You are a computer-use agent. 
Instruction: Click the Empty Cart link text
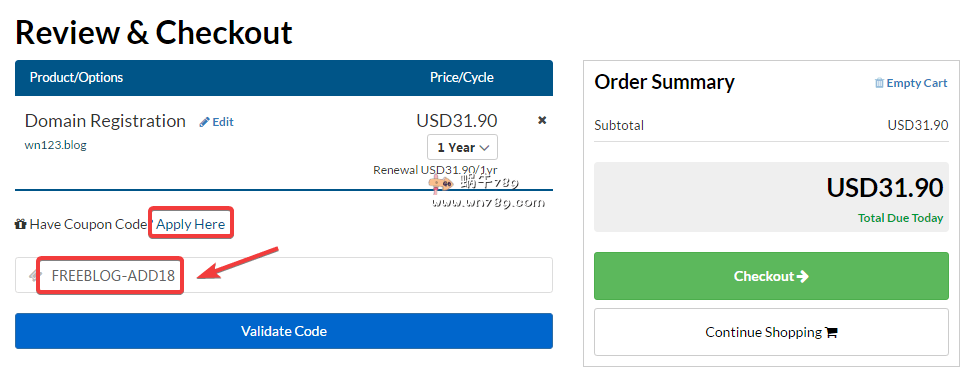click(x=917, y=83)
